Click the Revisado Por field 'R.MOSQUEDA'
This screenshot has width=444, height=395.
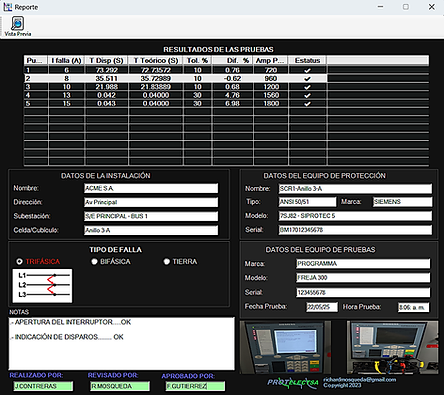(120, 386)
